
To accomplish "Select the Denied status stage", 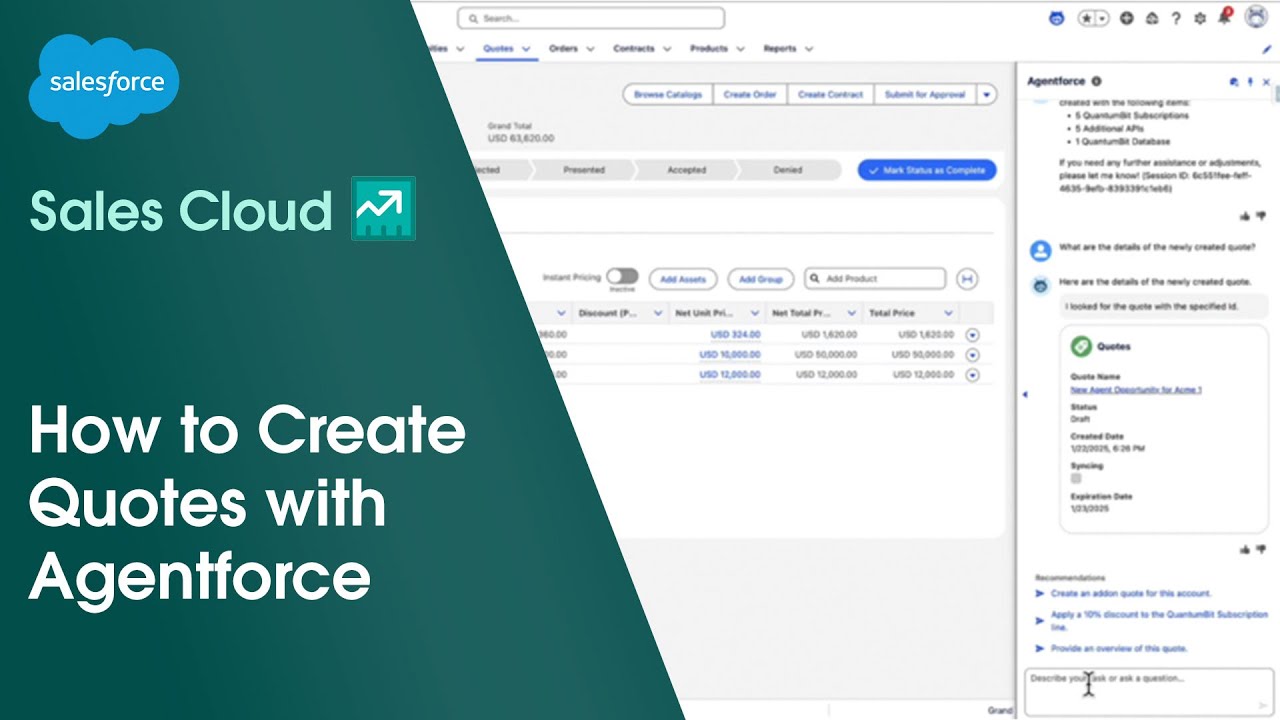I will 788,170.
